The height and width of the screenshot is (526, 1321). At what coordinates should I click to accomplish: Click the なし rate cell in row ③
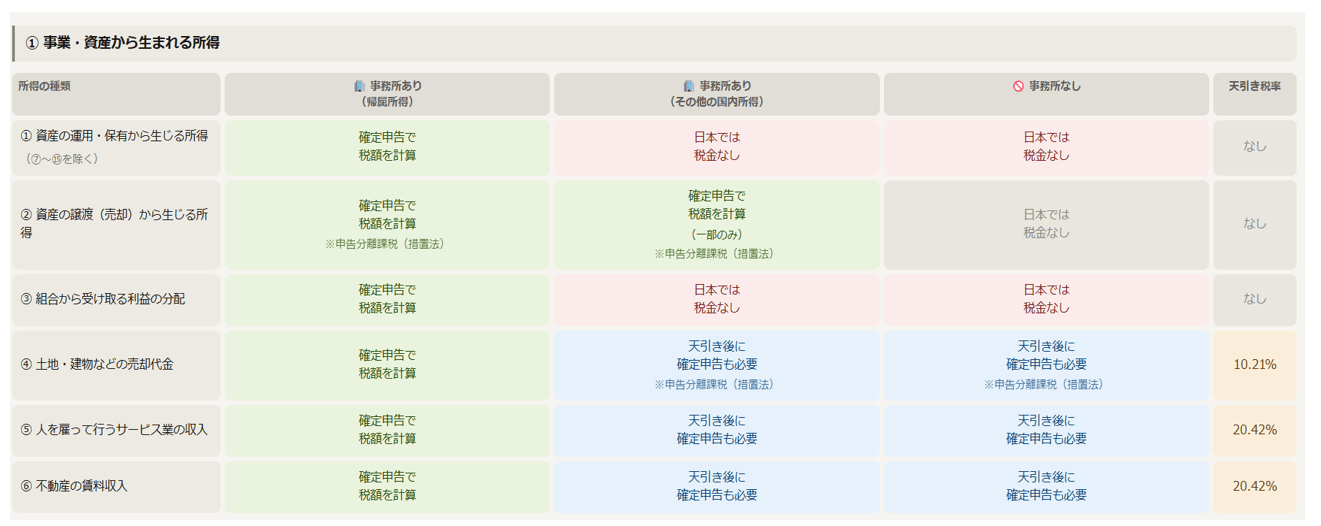tap(1254, 299)
